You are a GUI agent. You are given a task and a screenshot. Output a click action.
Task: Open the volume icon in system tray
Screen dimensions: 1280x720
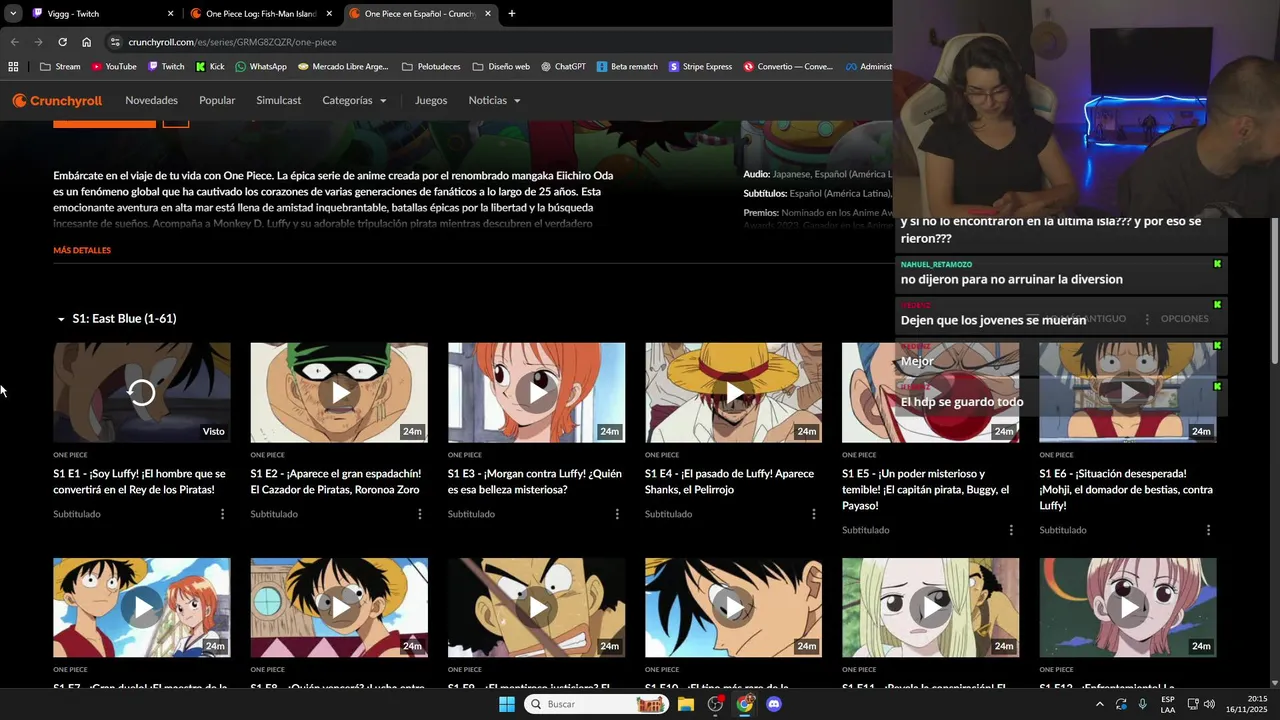tap(1209, 704)
